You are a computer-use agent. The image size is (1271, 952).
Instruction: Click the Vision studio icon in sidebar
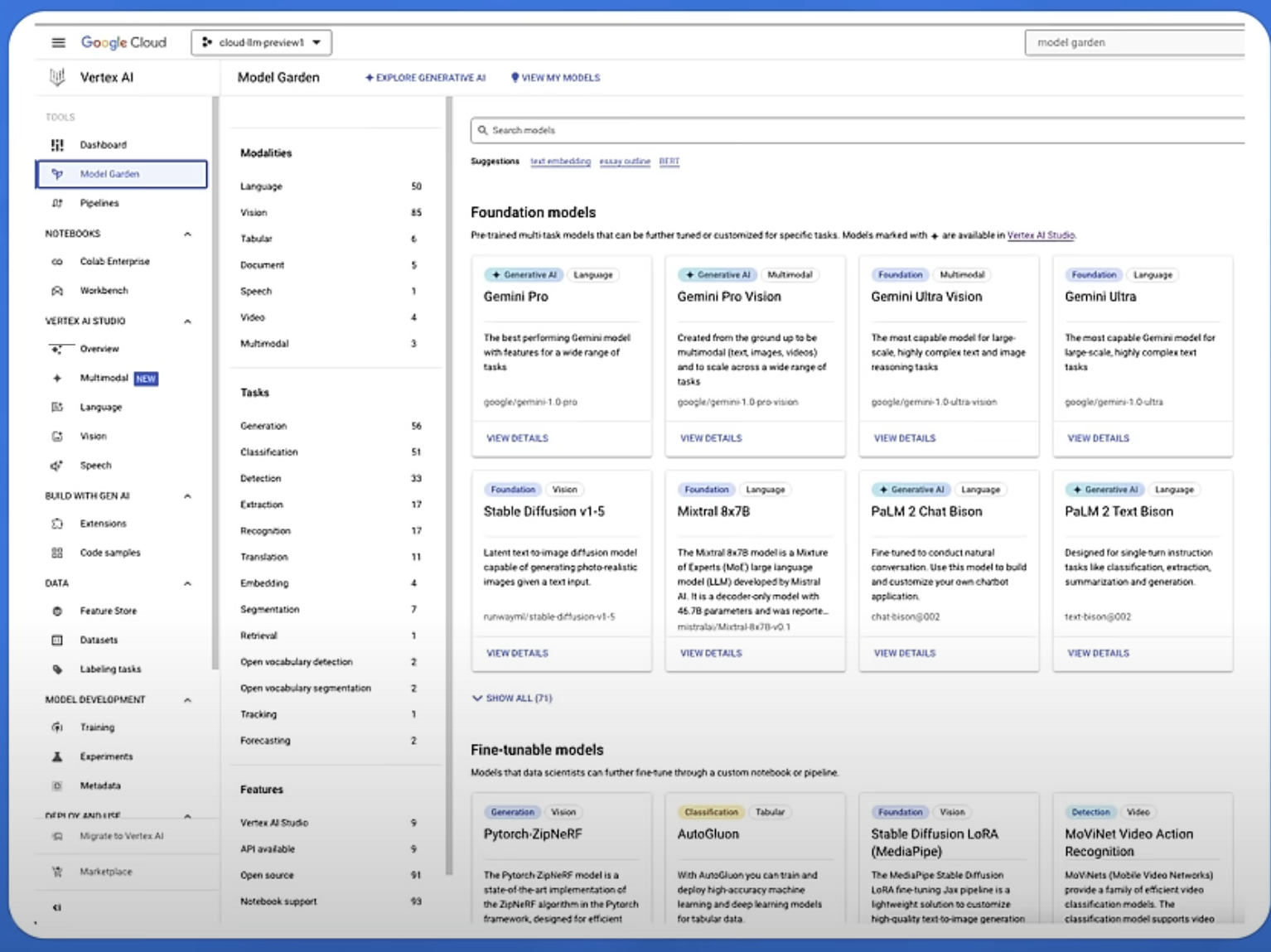(57, 436)
